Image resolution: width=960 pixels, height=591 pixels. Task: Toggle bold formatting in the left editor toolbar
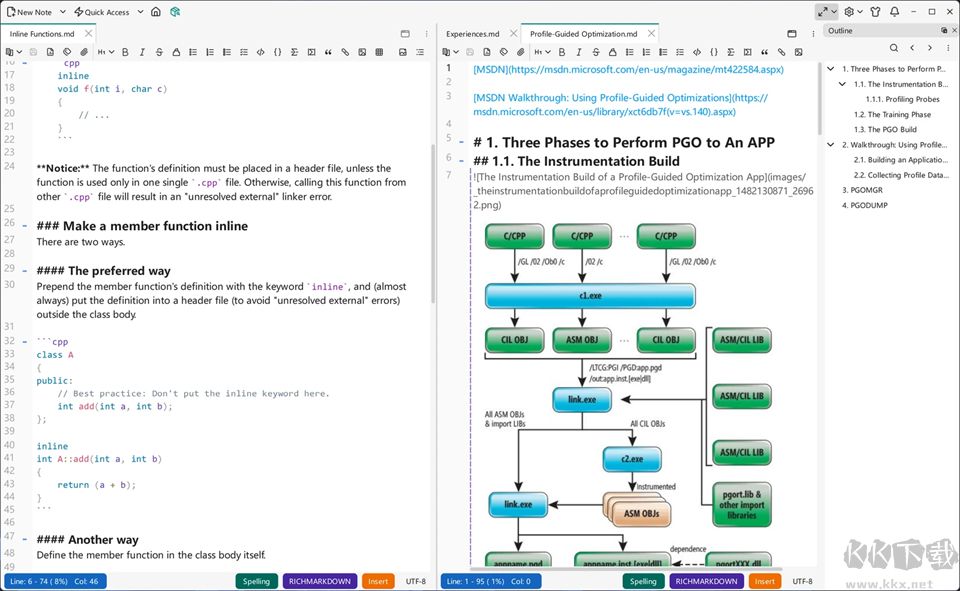tap(125, 52)
